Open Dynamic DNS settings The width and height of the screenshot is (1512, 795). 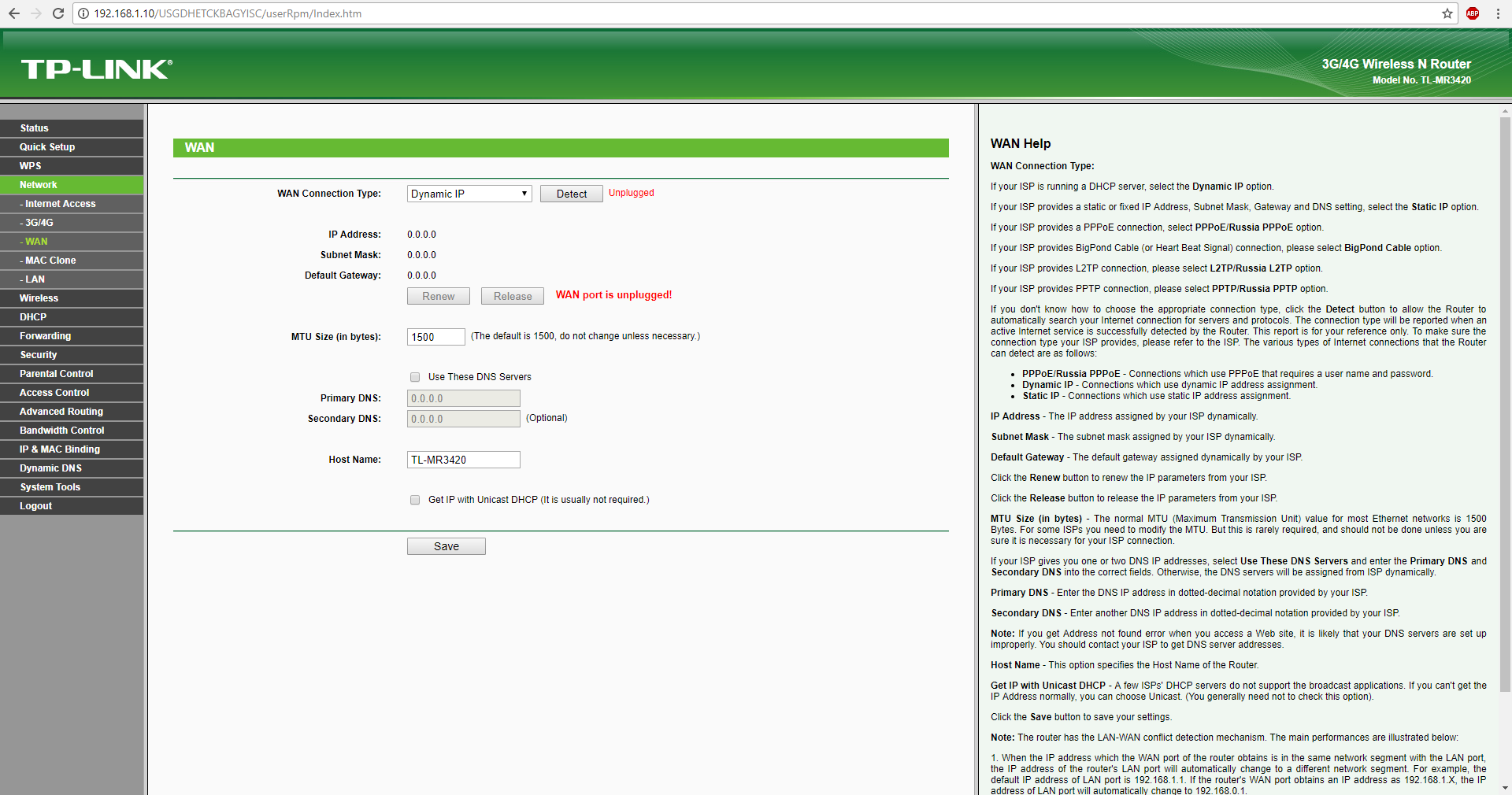coord(72,468)
